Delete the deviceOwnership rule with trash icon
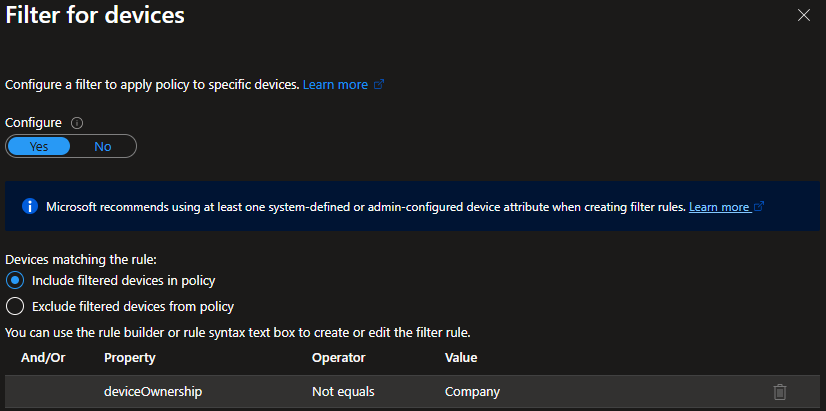 click(780, 392)
